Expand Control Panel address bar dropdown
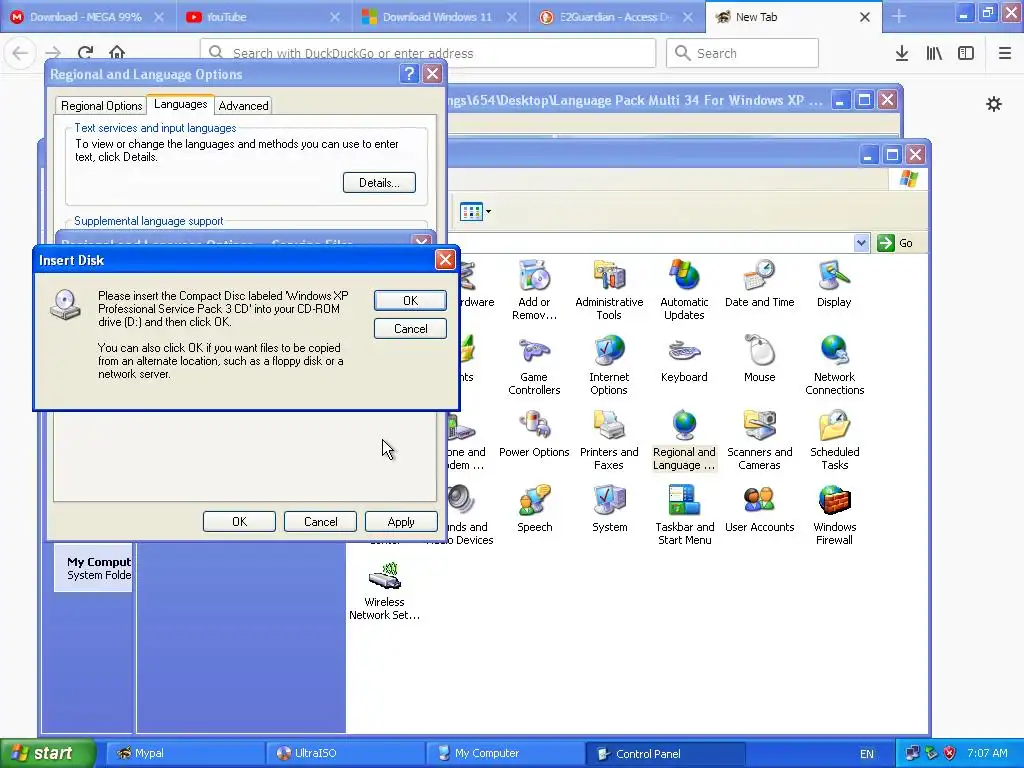The width and height of the screenshot is (1024, 768). click(x=861, y=243)
